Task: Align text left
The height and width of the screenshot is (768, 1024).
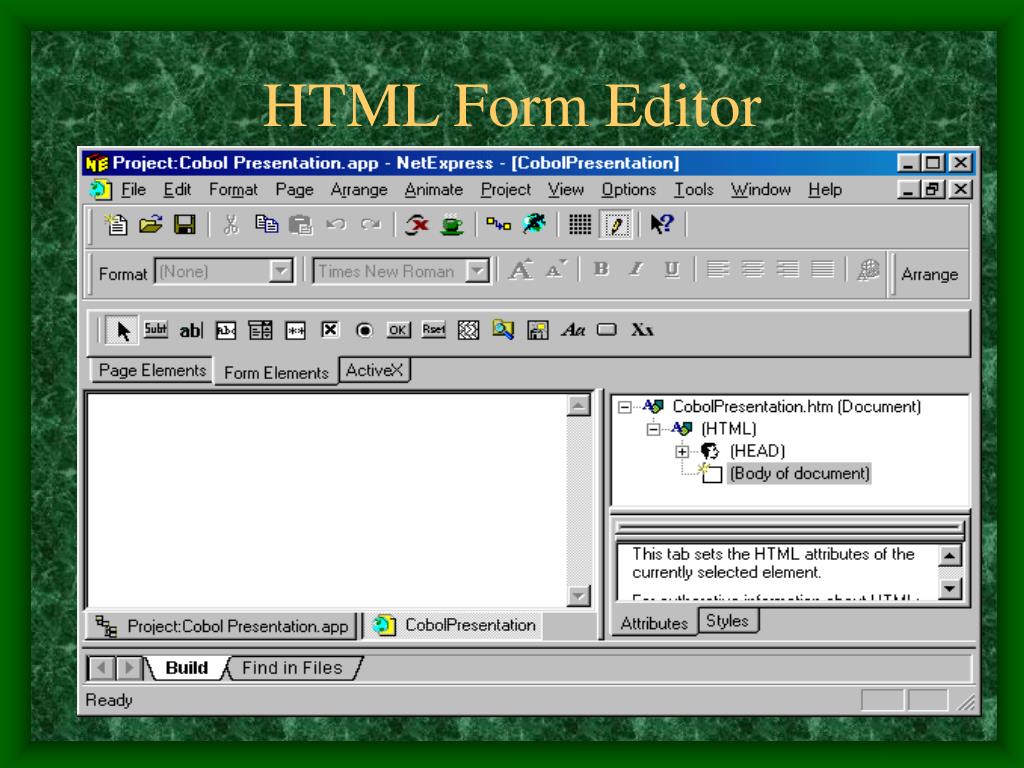Action: [718, 269]
